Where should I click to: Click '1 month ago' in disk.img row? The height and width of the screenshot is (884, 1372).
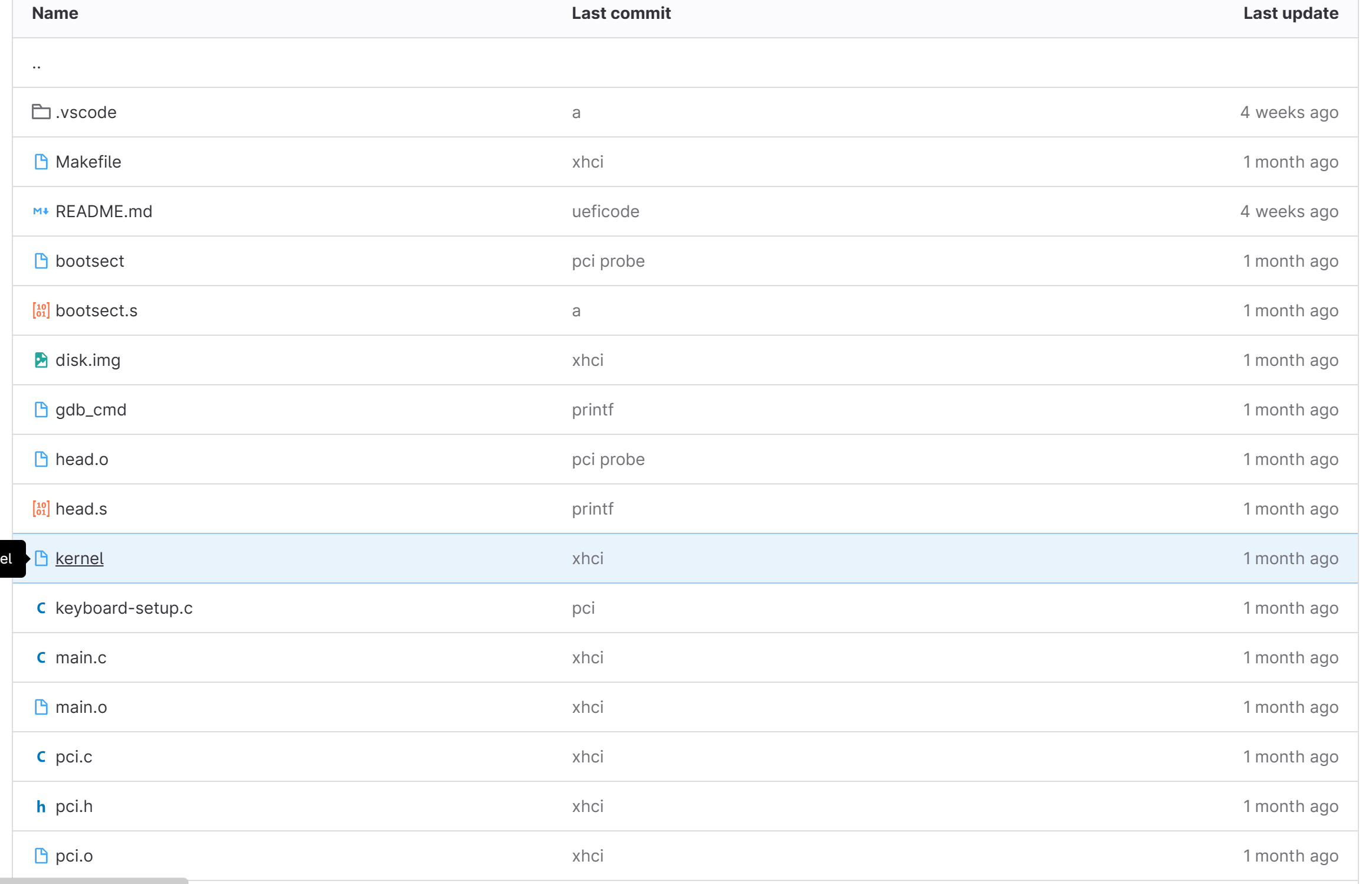(x=1291, y=360)
